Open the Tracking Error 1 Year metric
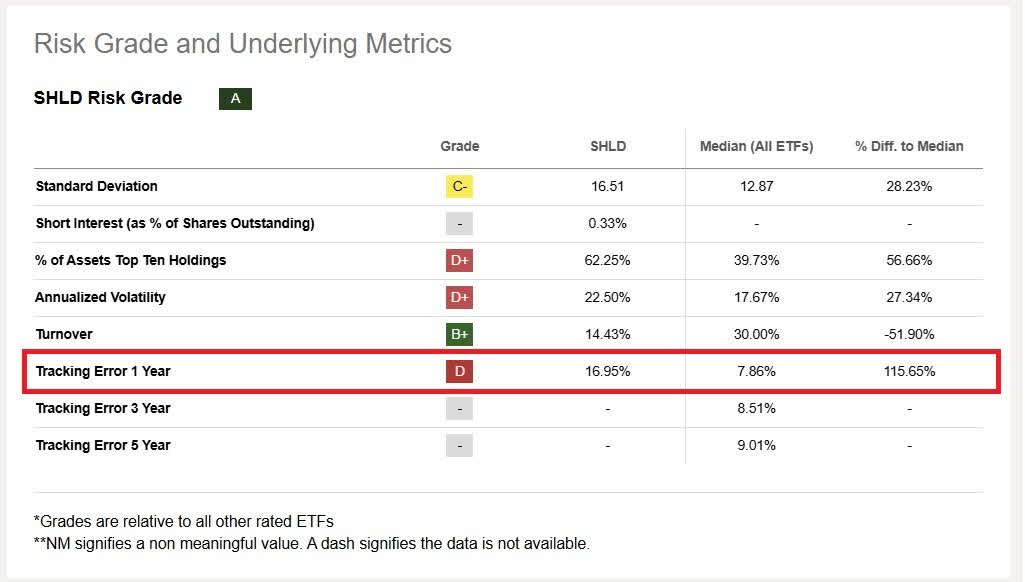 tap(103, 371)
